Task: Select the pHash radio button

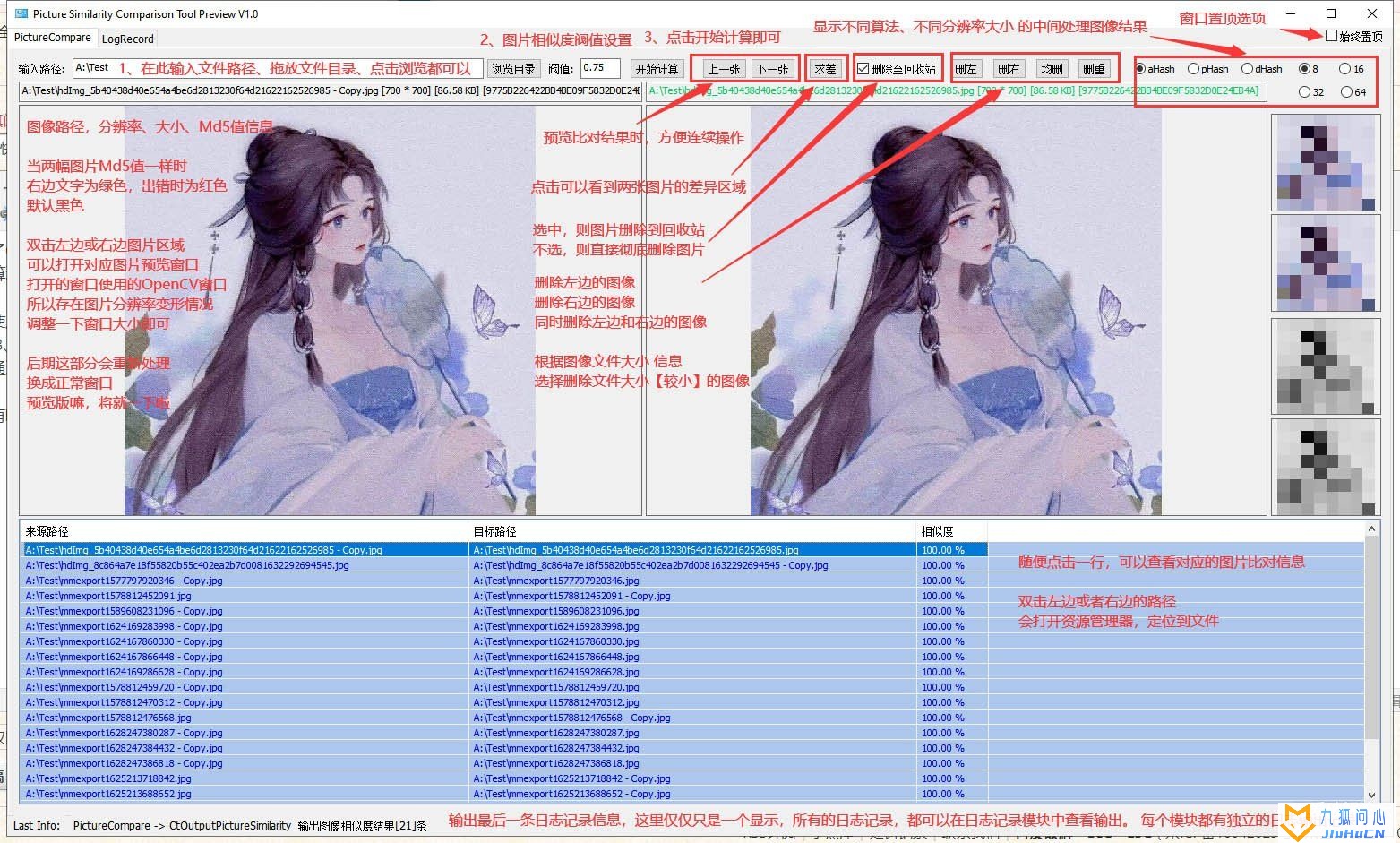Action: [1208, 69]
